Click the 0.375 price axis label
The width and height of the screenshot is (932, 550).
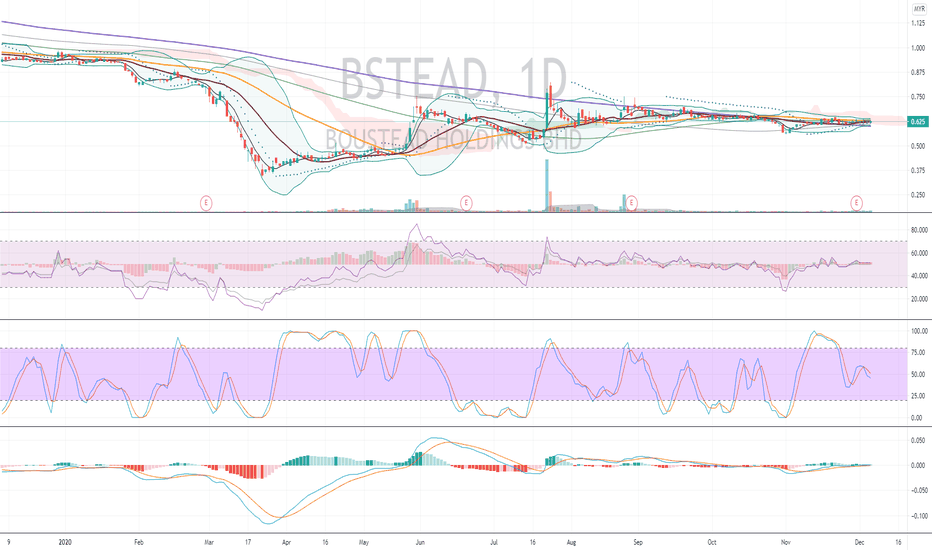(x=918, y=170)
